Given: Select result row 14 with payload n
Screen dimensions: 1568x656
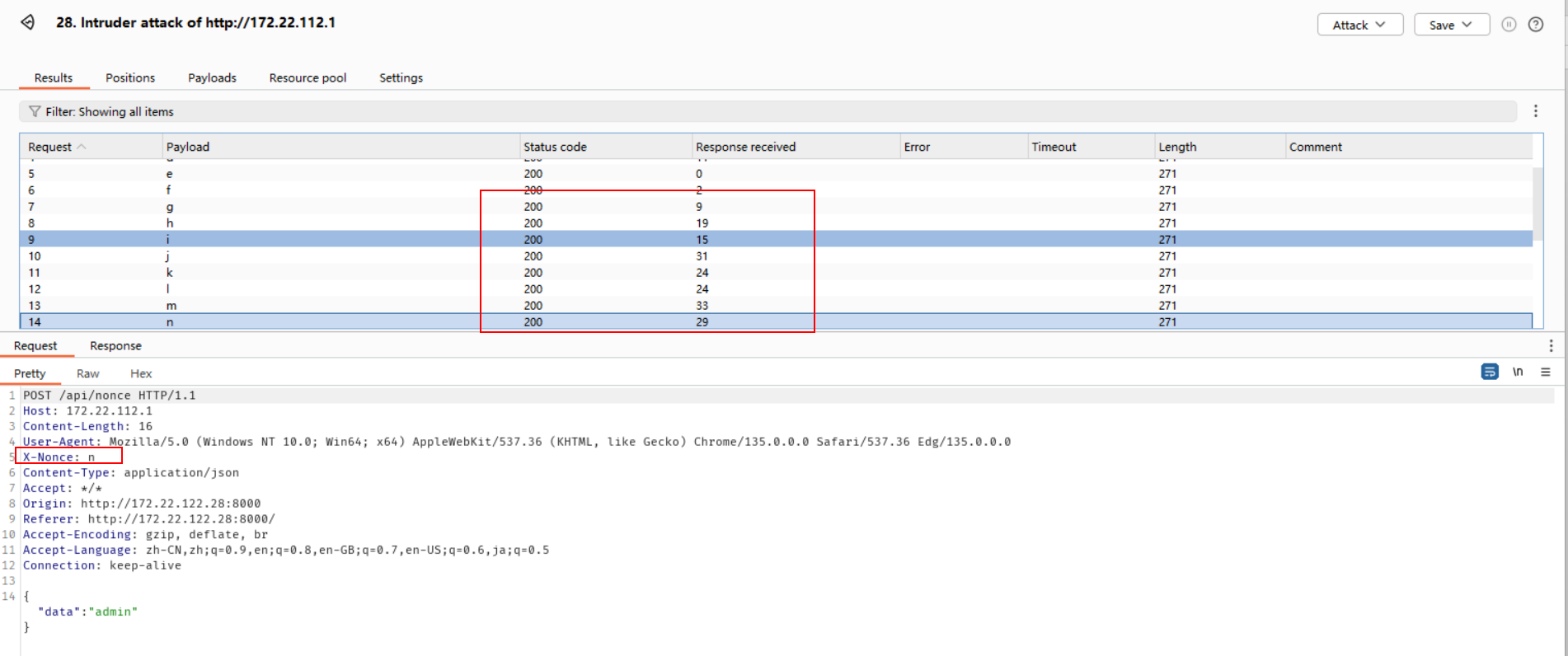Looking at the screenshot, I should (776, 322).
